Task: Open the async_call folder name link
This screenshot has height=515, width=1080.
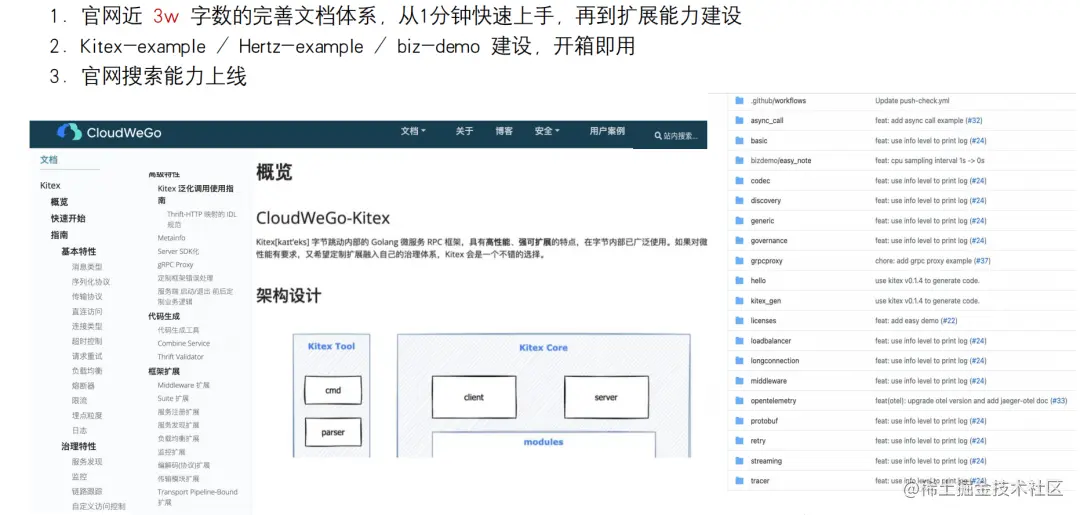Action: point(767,120)
